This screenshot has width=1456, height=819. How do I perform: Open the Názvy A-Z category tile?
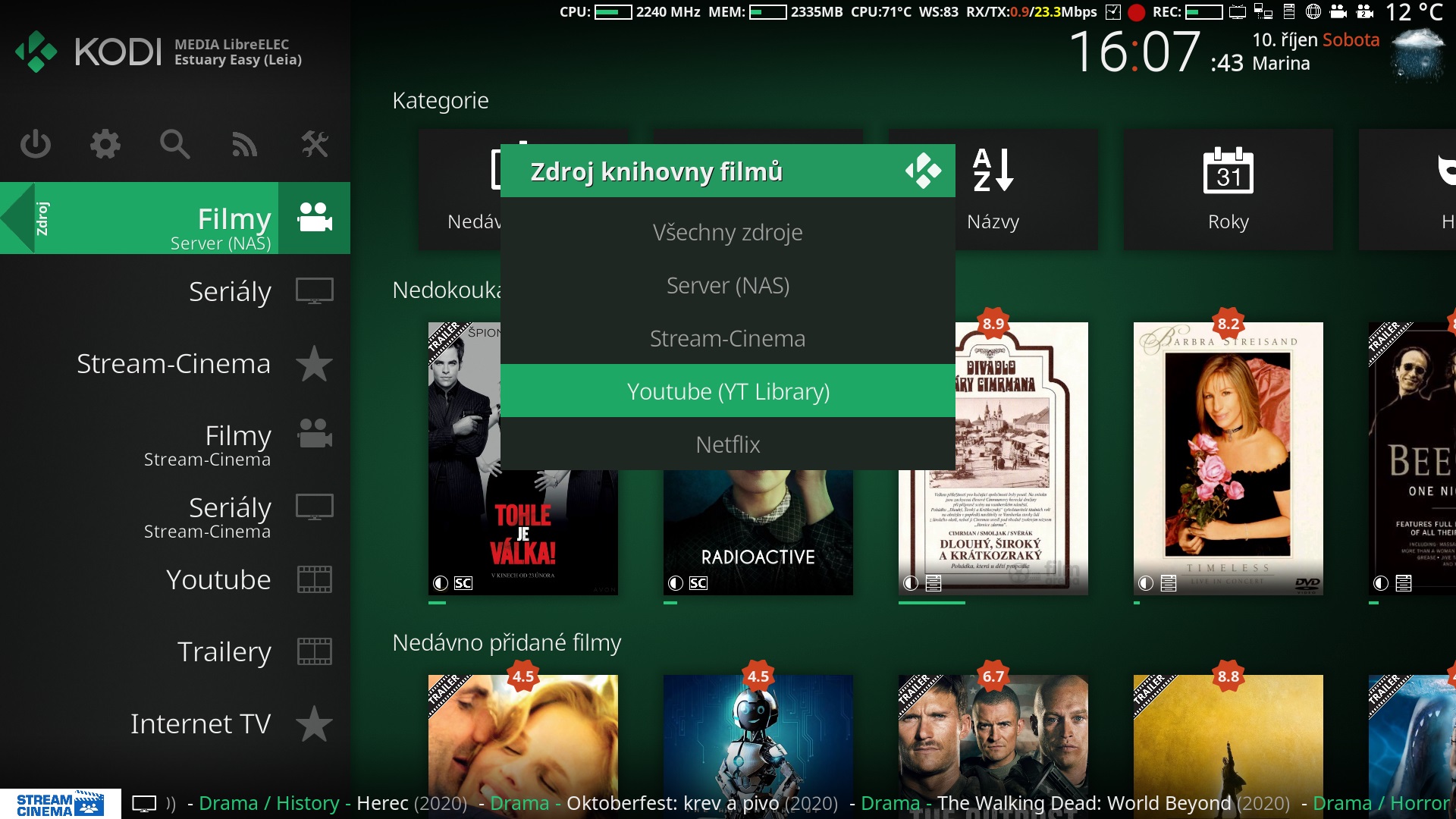pyautogui.click(x=993, y=190)
